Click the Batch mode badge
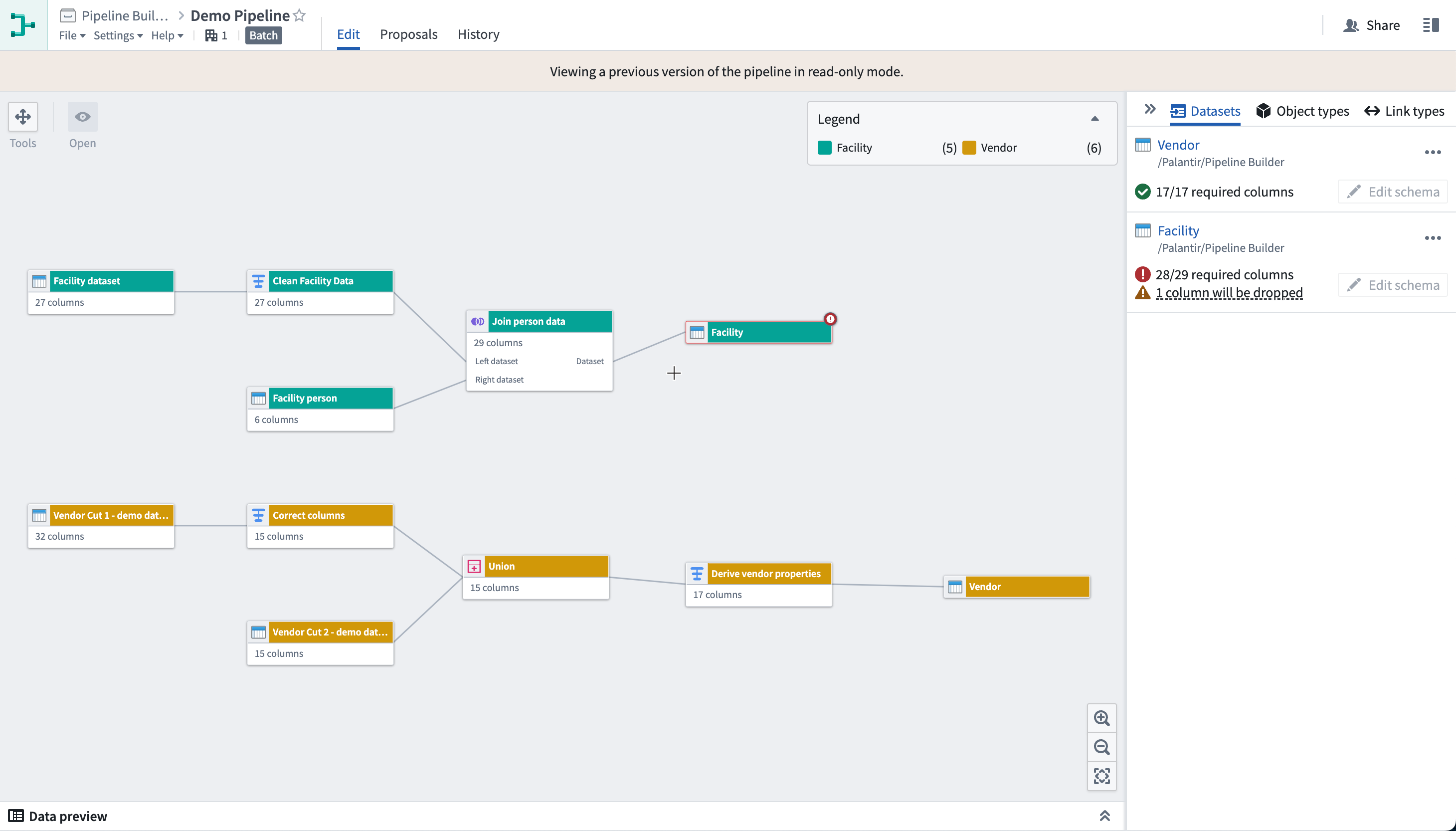The image size is (1456, 831). 264,35
